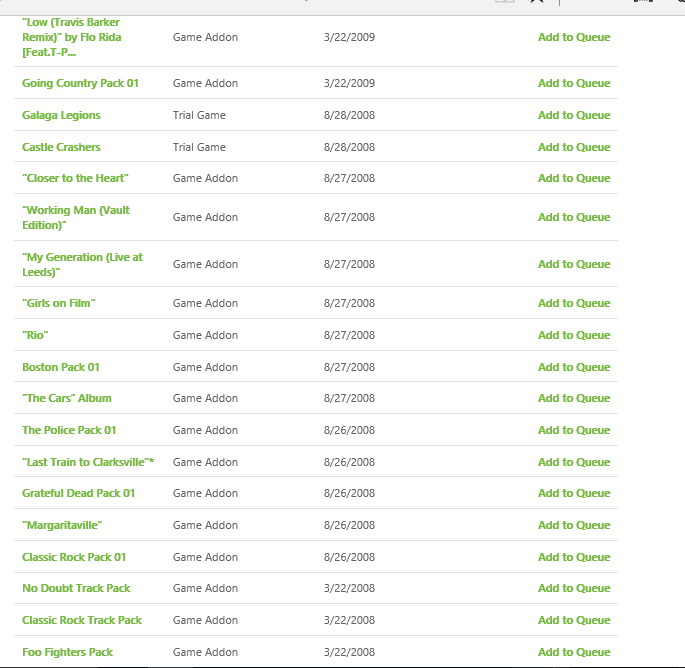The height and width of the screenshot is (668, 685).
Task: Open the Boston Pack 01 link
Action: tap(61, 367)
